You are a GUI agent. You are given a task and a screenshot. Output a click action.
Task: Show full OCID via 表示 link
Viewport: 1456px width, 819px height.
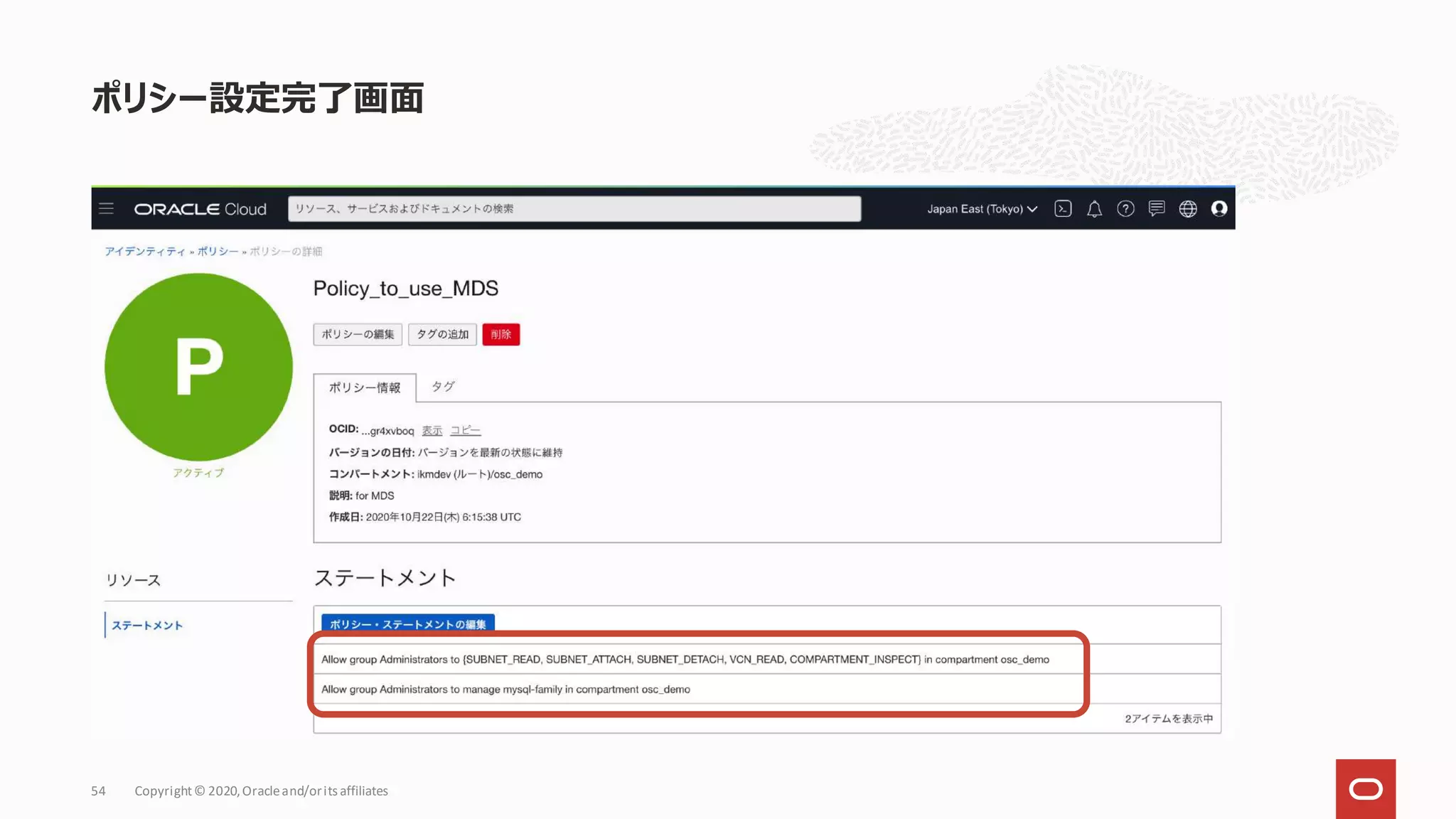[432, 431]
